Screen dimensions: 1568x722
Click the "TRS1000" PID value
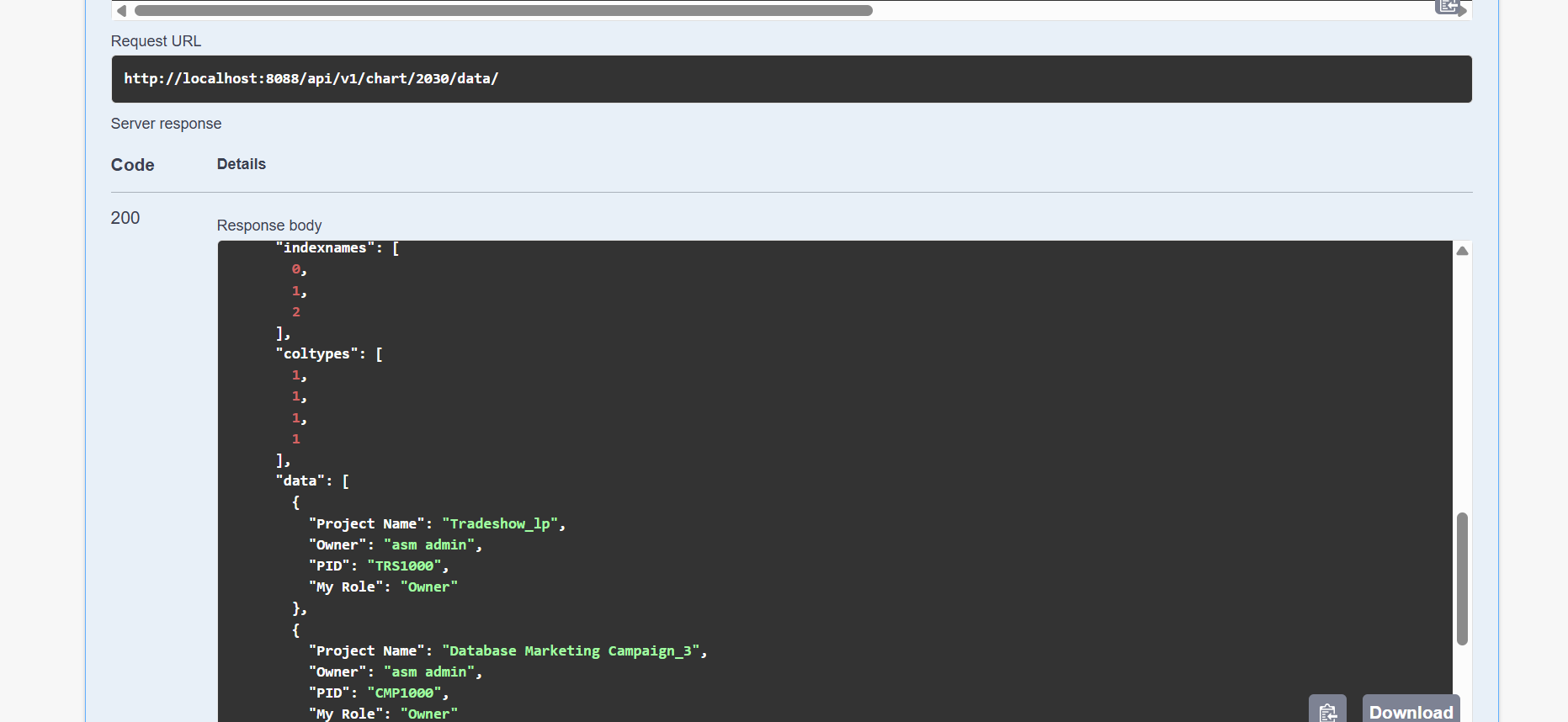coord(404,566)
